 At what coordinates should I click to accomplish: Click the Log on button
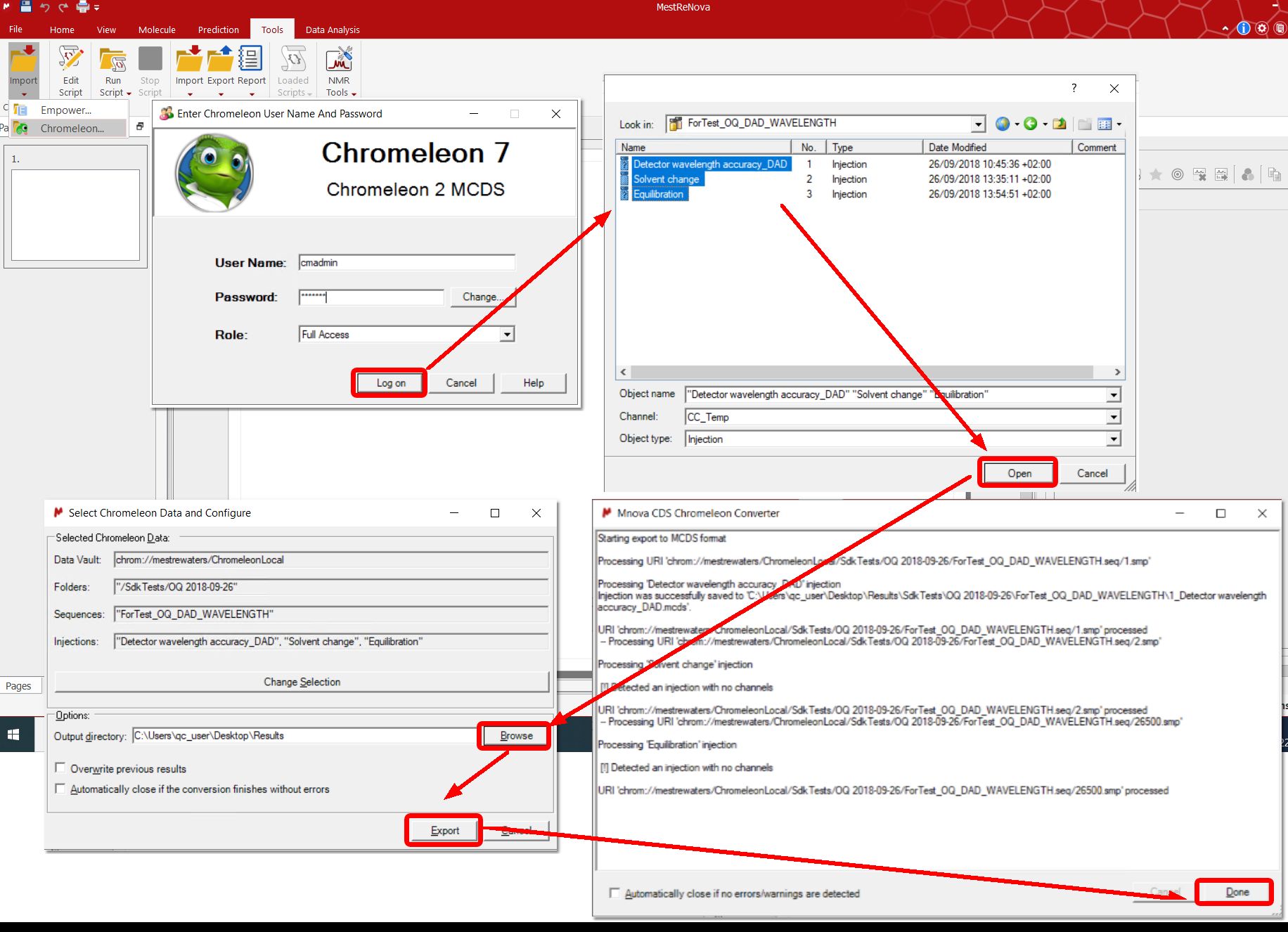391,383
